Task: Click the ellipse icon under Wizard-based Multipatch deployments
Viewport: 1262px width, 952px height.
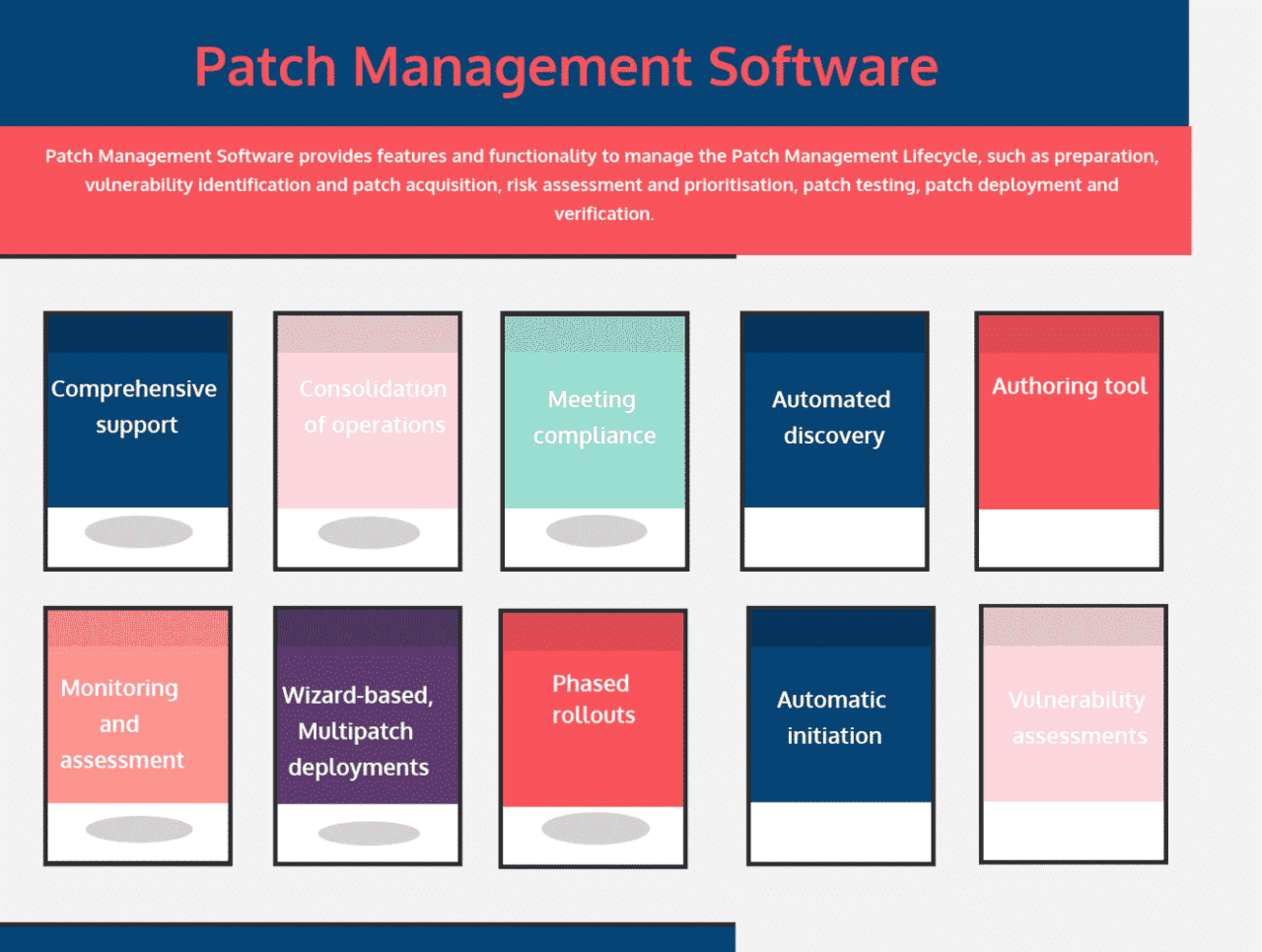Action: click(367, 833)
